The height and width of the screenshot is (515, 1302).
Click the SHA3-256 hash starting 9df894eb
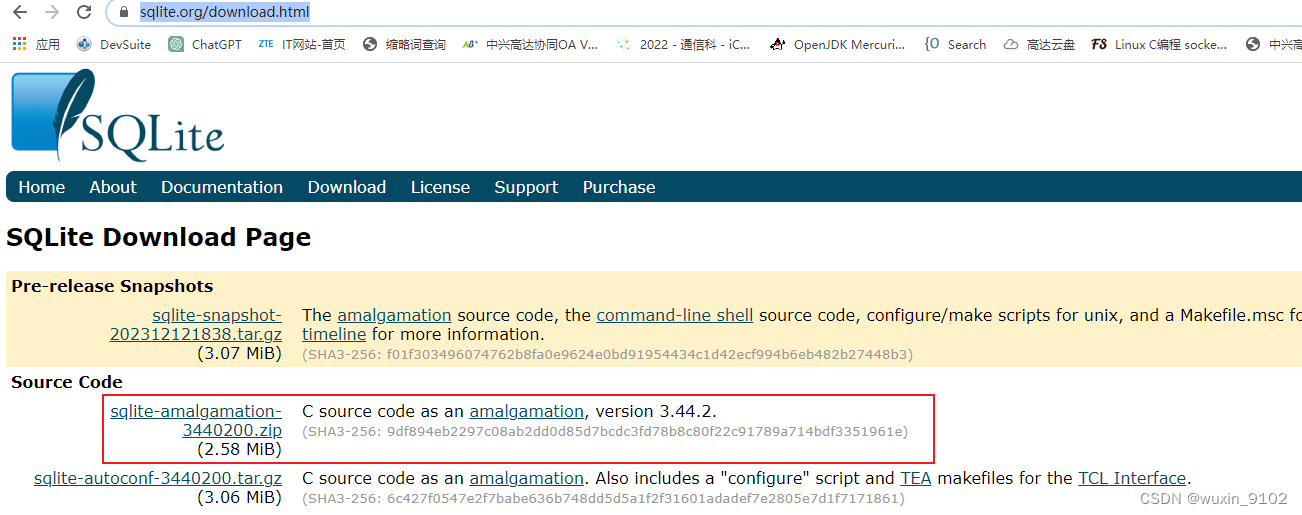point(605,432)
